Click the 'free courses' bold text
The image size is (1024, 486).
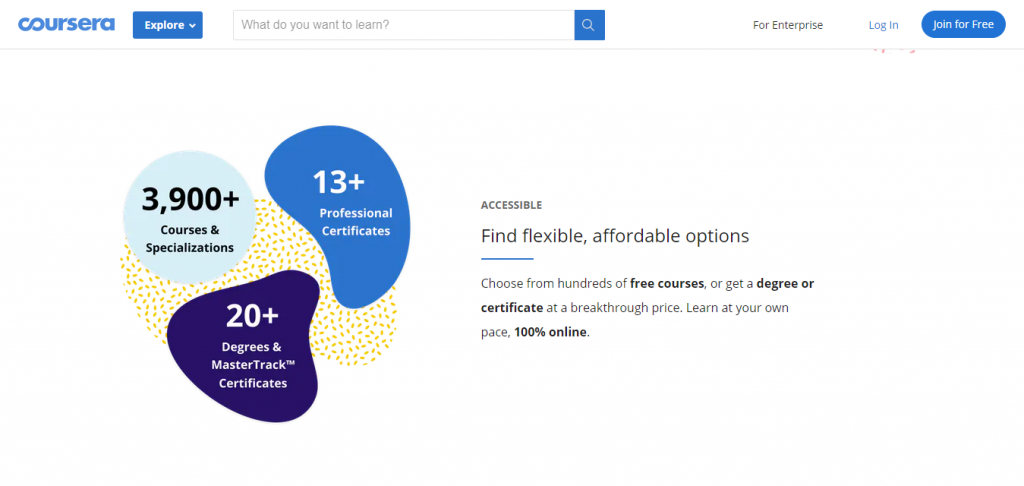click(667, 283)
